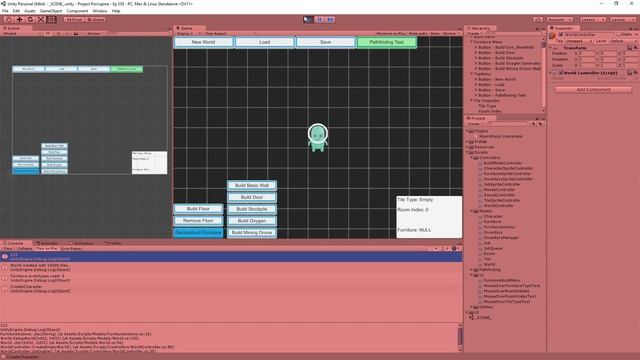Image resolution: width=640 pixels, height=360 pixels.
Task: Open the Component menu
Action: coord(77,11)
